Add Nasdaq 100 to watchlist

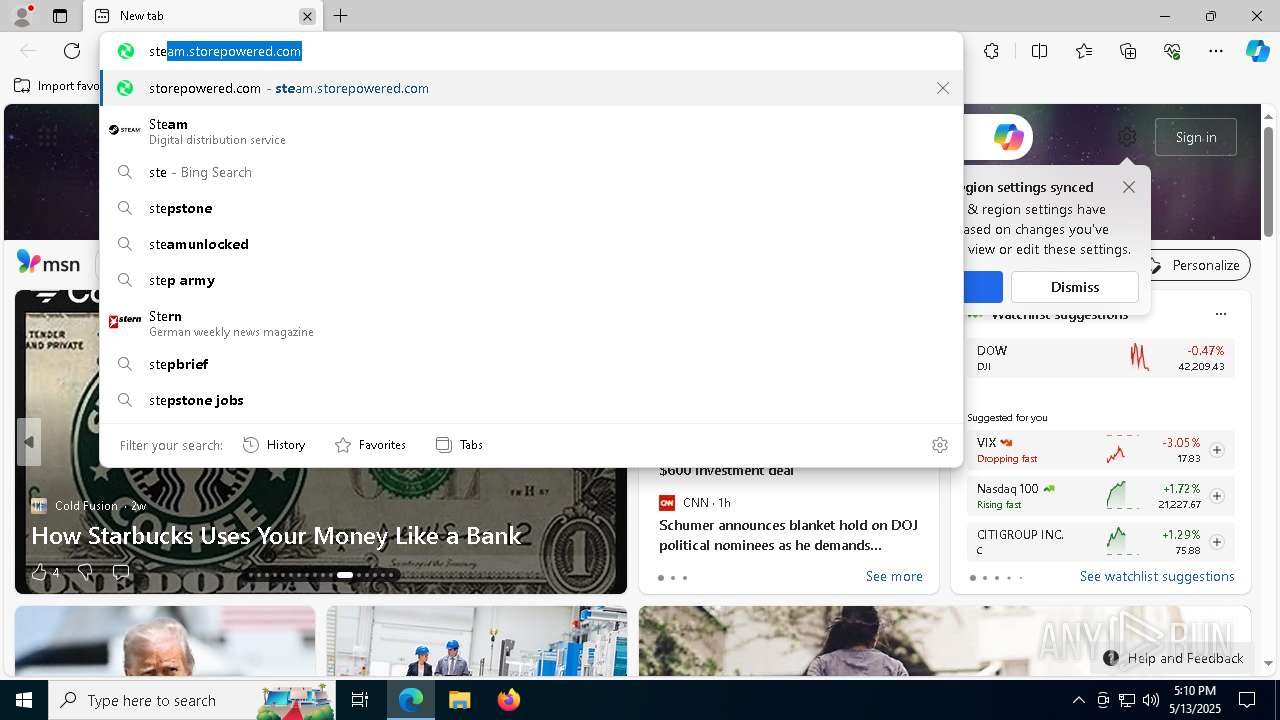coord(1217,496)
